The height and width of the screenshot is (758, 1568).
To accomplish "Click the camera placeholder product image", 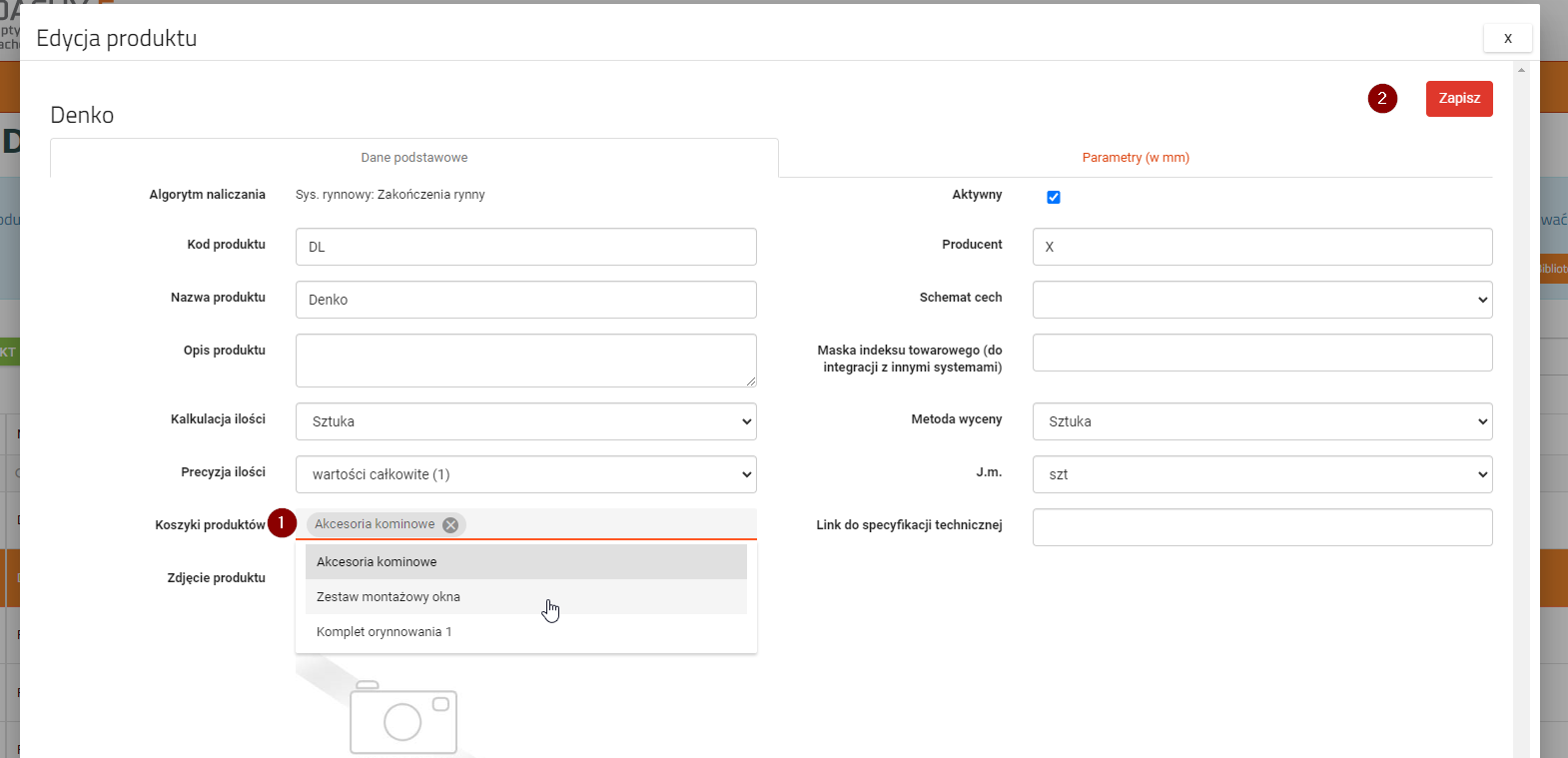I will 402,717.
